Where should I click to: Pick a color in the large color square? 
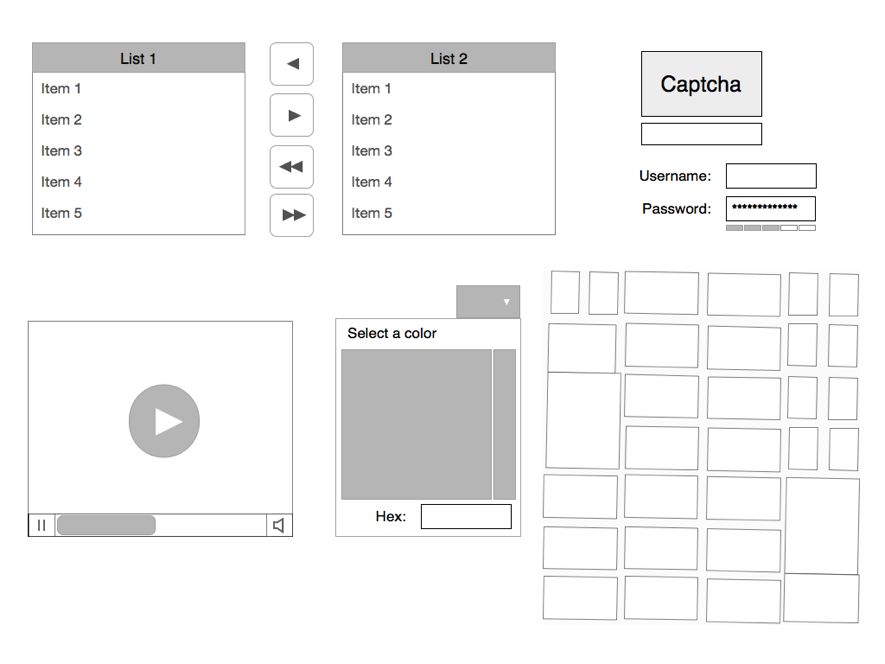[417, 424]
